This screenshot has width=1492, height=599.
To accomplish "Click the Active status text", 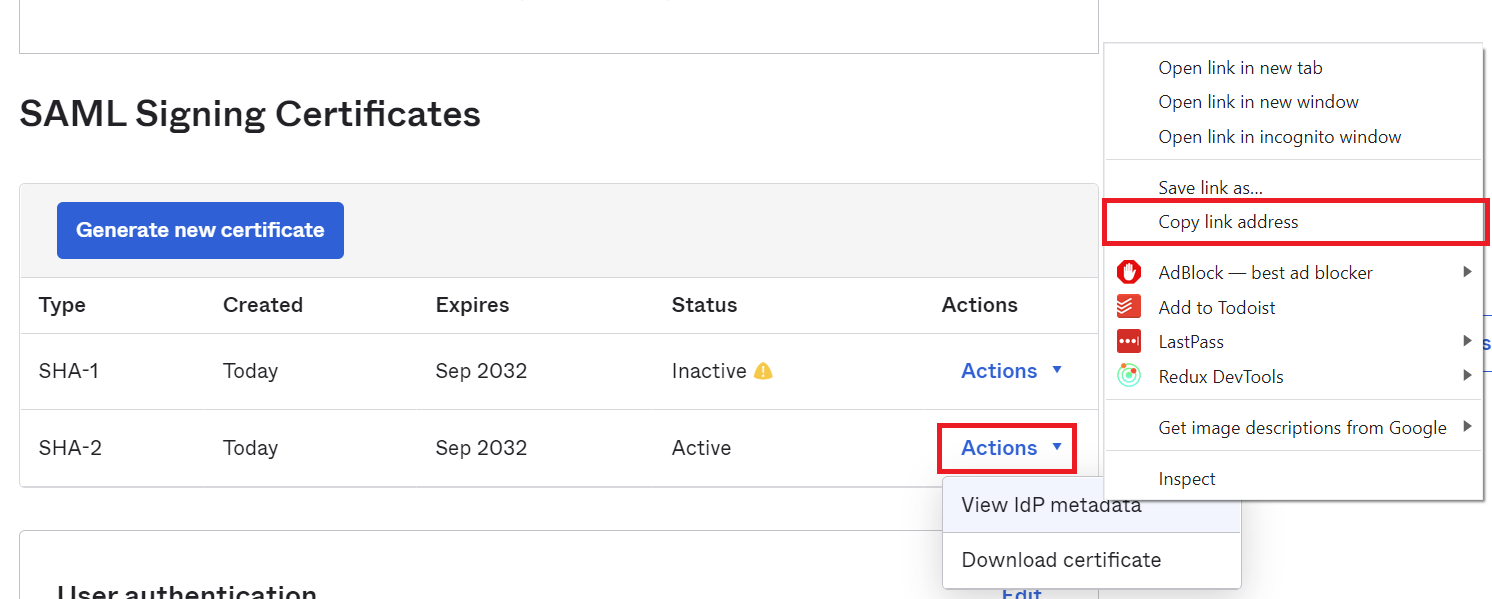I will pos(701,448).
